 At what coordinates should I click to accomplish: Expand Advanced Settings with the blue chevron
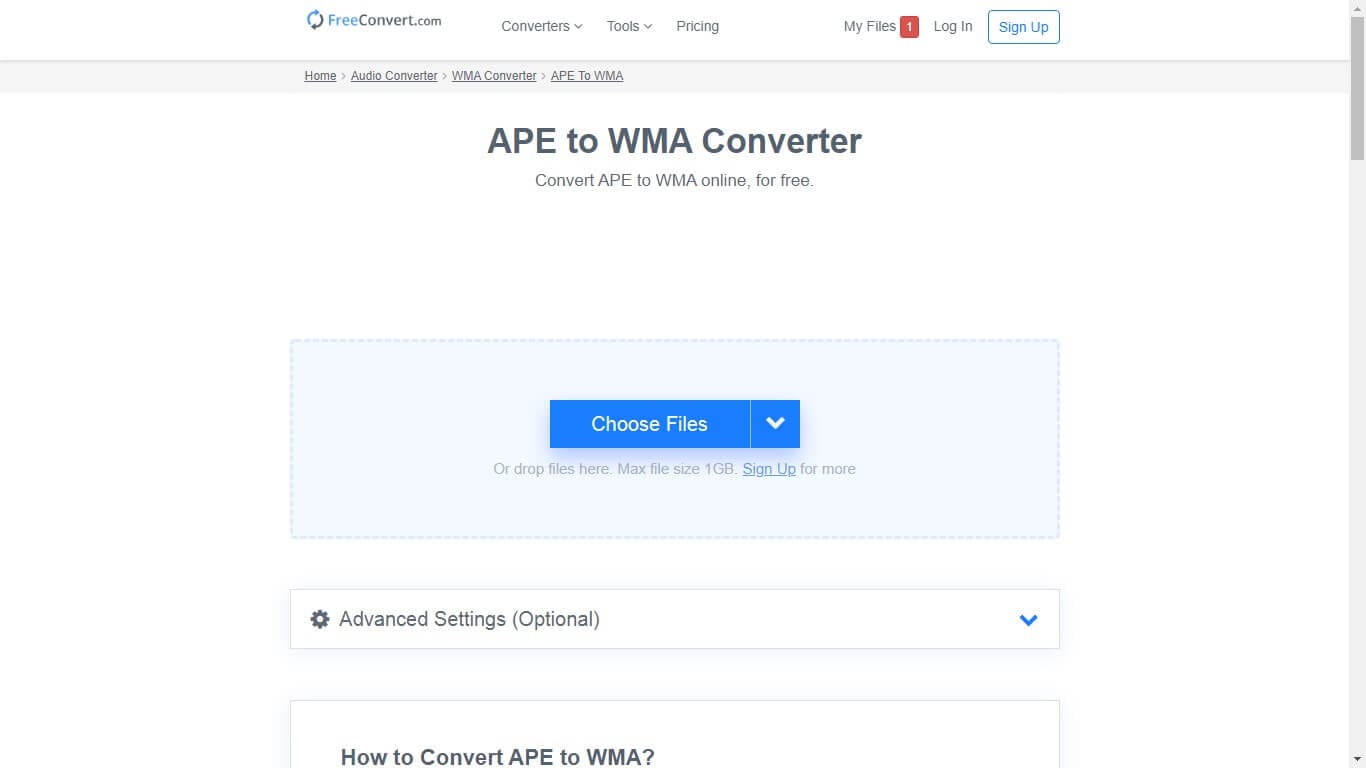[x=1028, y=620]
